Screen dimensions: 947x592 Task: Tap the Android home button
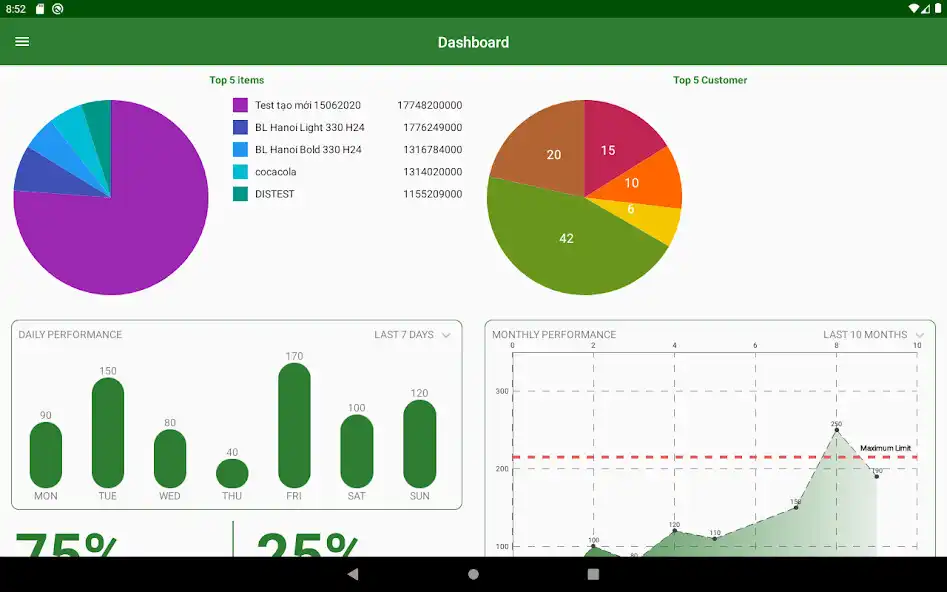click(474, 574)
